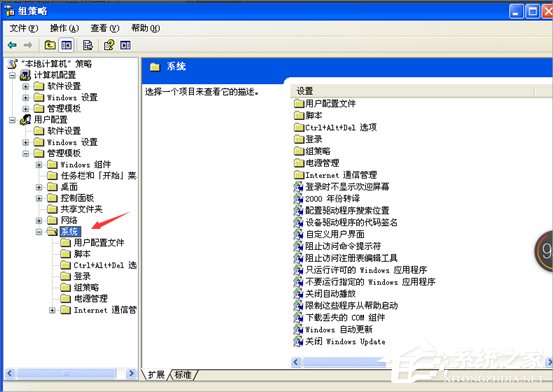Open the 查看 menu
Screen dimensions: 553x392
105,28
